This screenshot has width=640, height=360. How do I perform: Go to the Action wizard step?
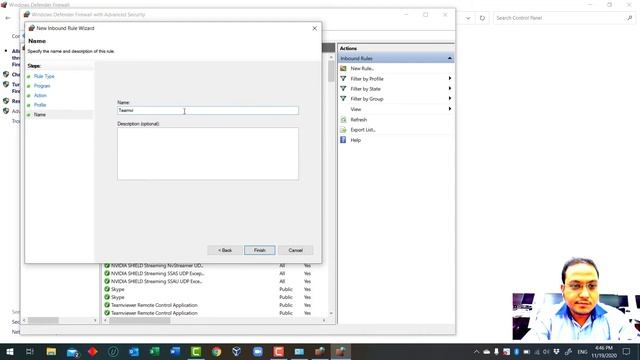40,96
